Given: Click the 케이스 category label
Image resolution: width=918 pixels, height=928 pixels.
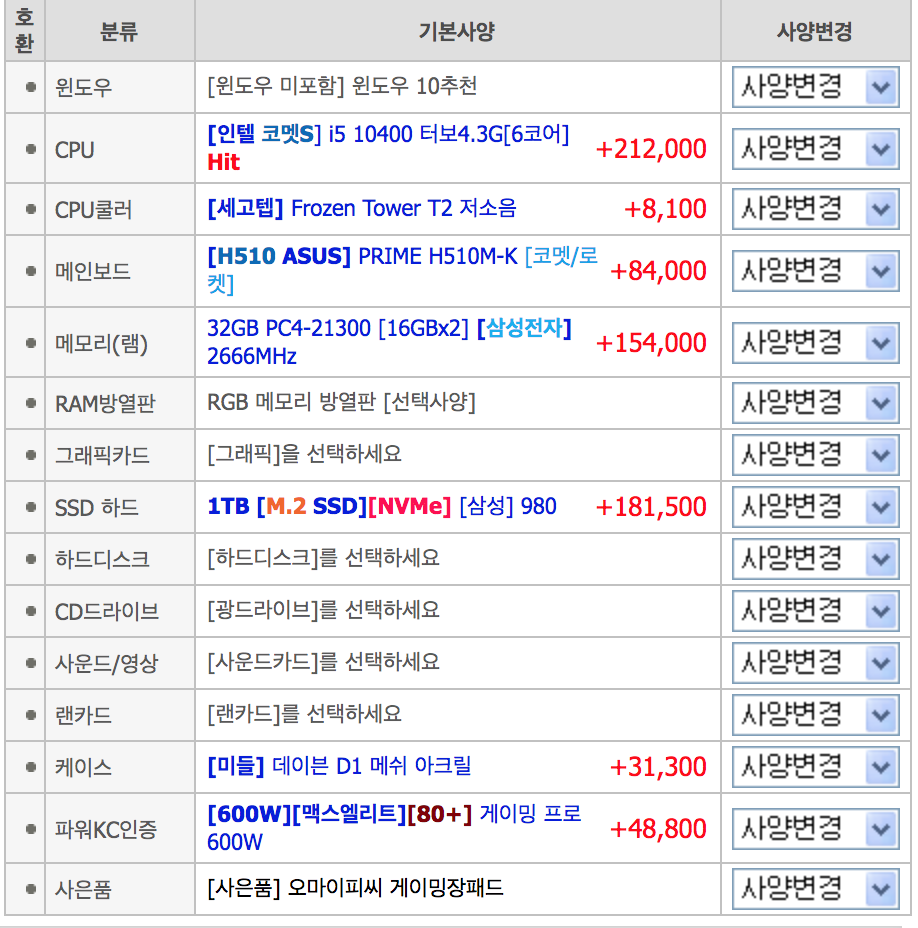Looking at the screenshot, I should (x=83, y=768).
